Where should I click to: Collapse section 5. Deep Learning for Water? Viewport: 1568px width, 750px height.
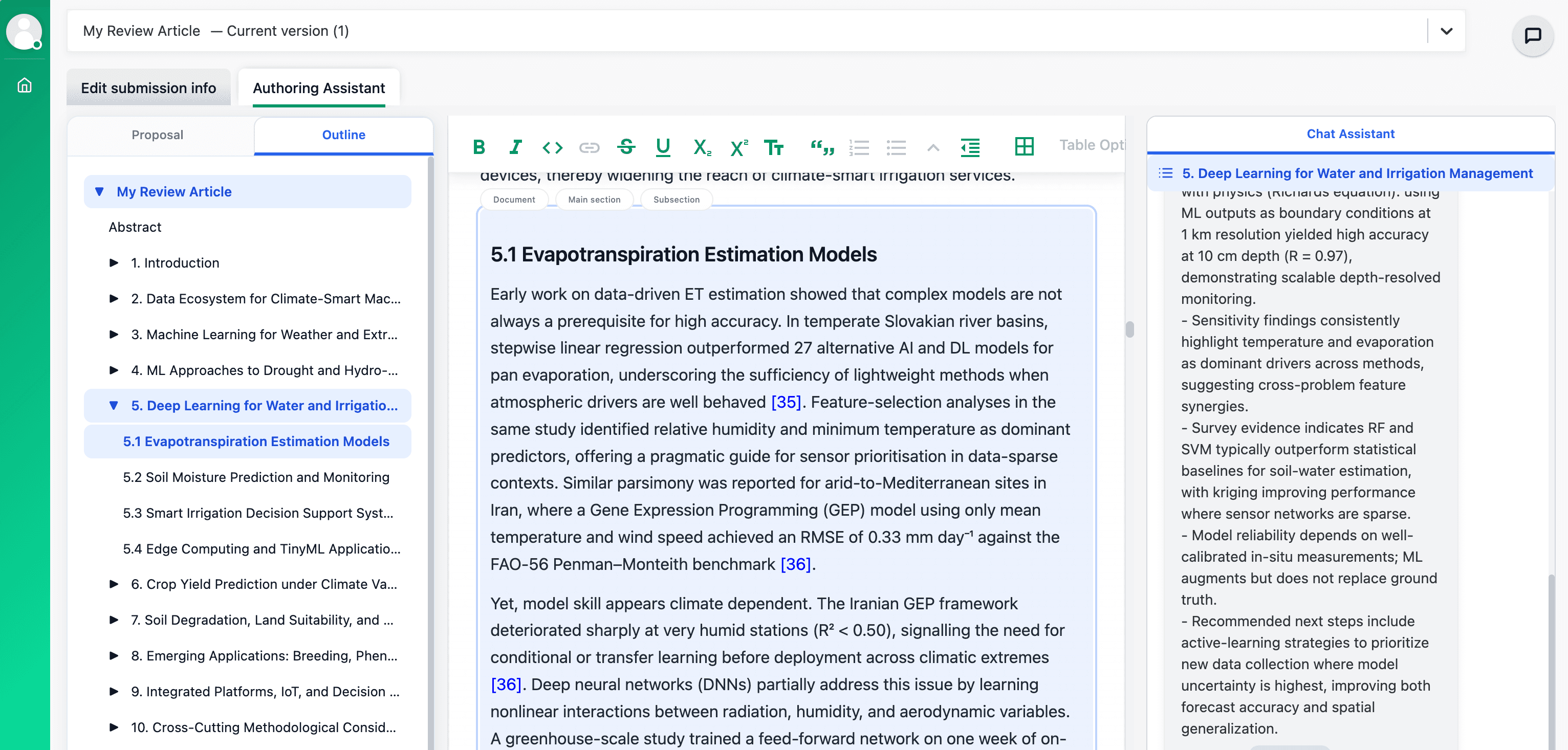(114, 406)
